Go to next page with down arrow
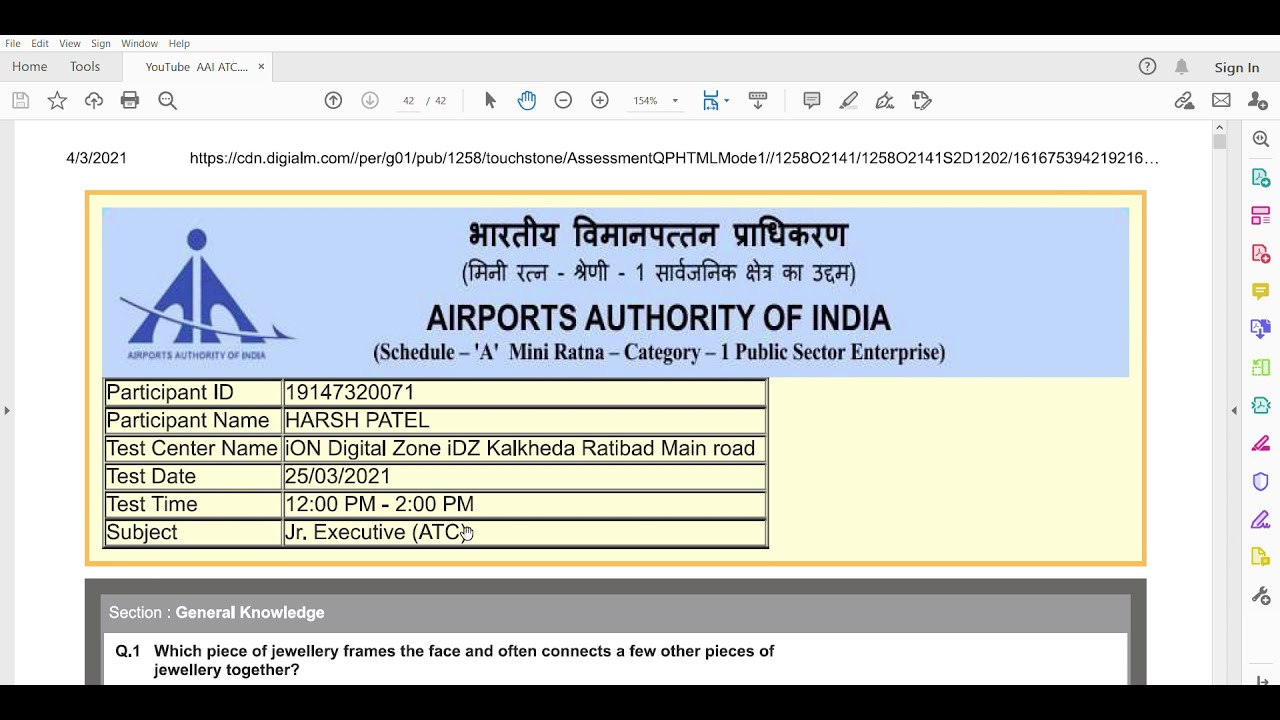Viewport: 1280px width, 720px height. (370, 100)
